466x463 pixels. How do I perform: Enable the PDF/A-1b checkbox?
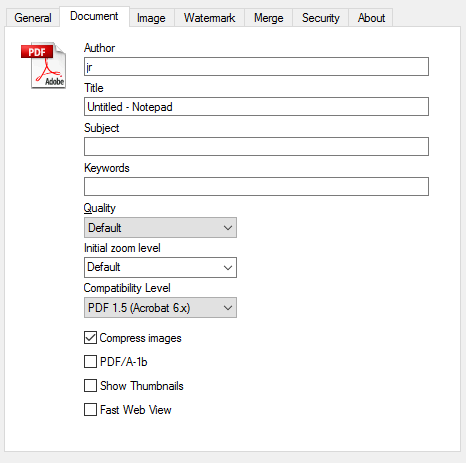[90, 362]
